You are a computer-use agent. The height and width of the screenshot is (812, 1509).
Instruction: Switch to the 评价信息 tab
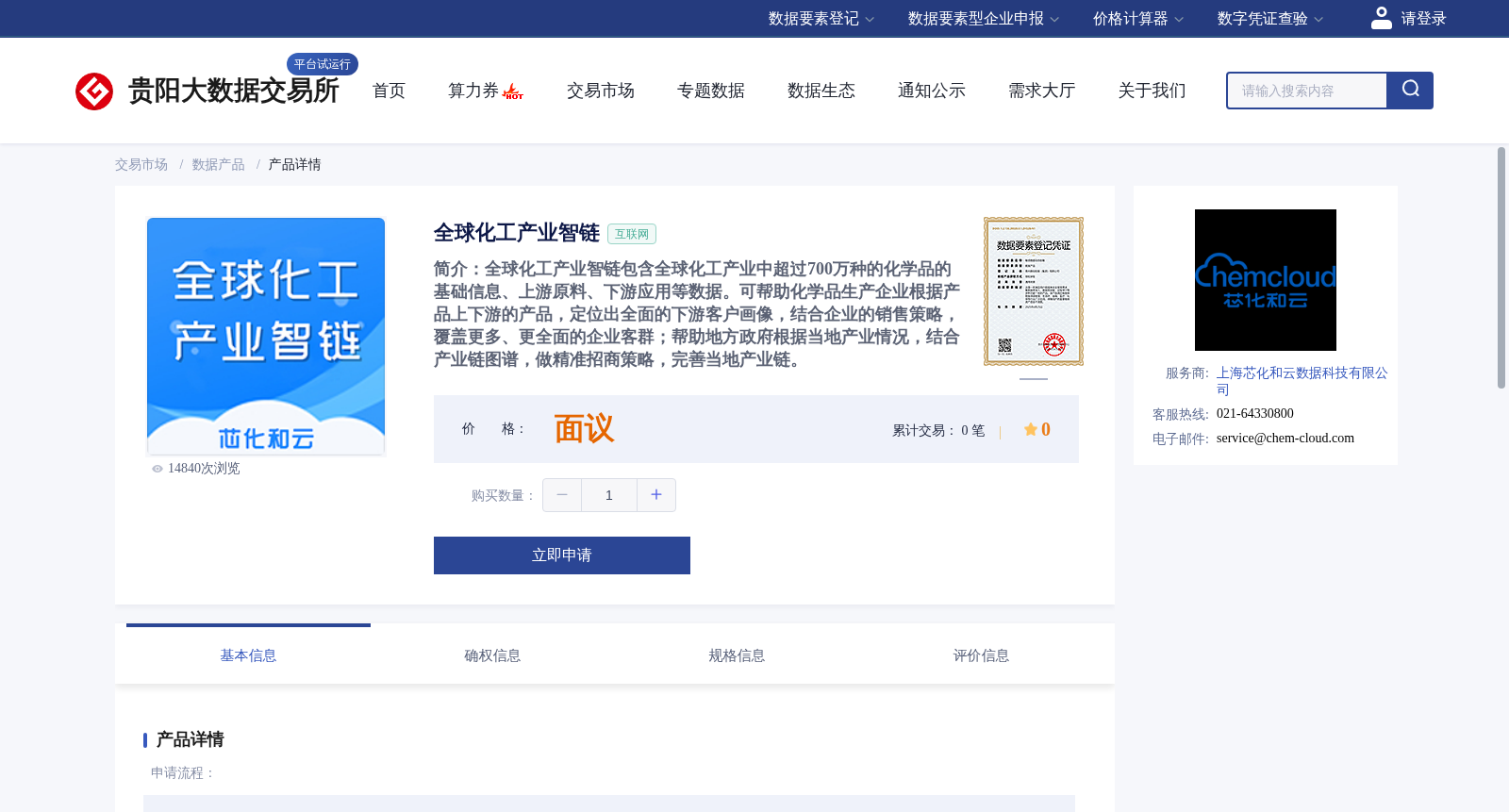click(981, 655)
